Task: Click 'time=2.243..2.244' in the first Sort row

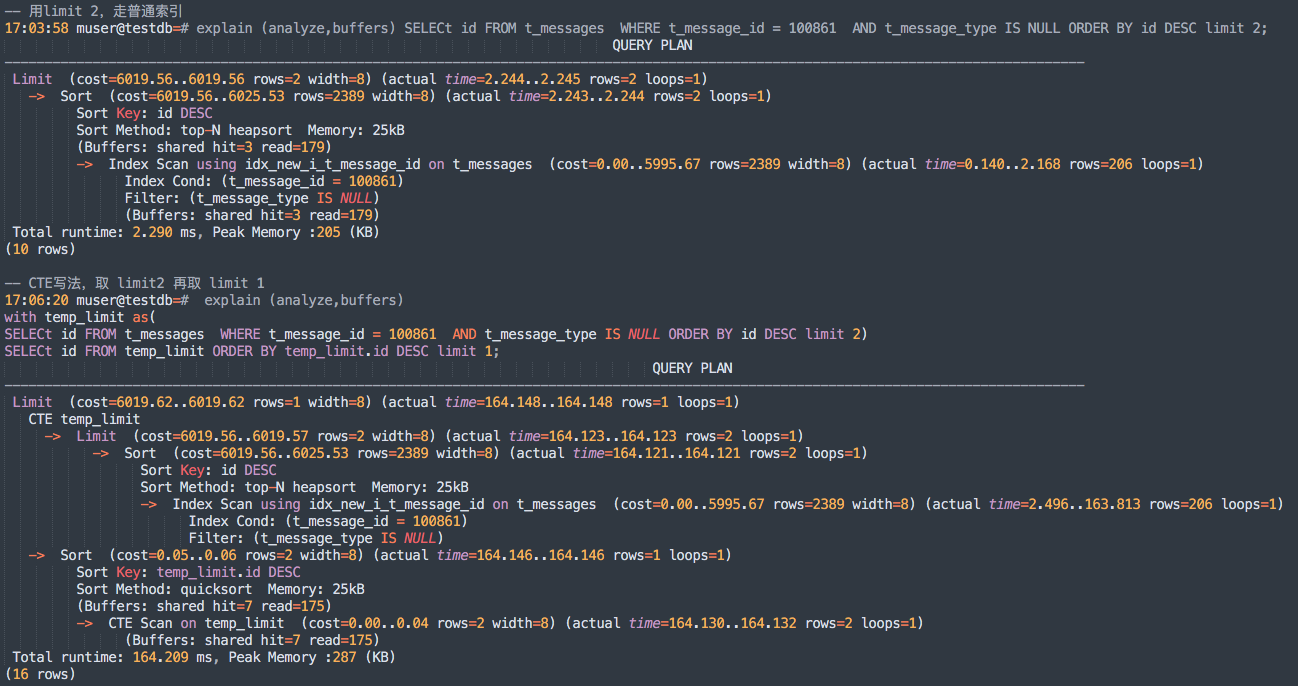Action: tap(577, 96)
